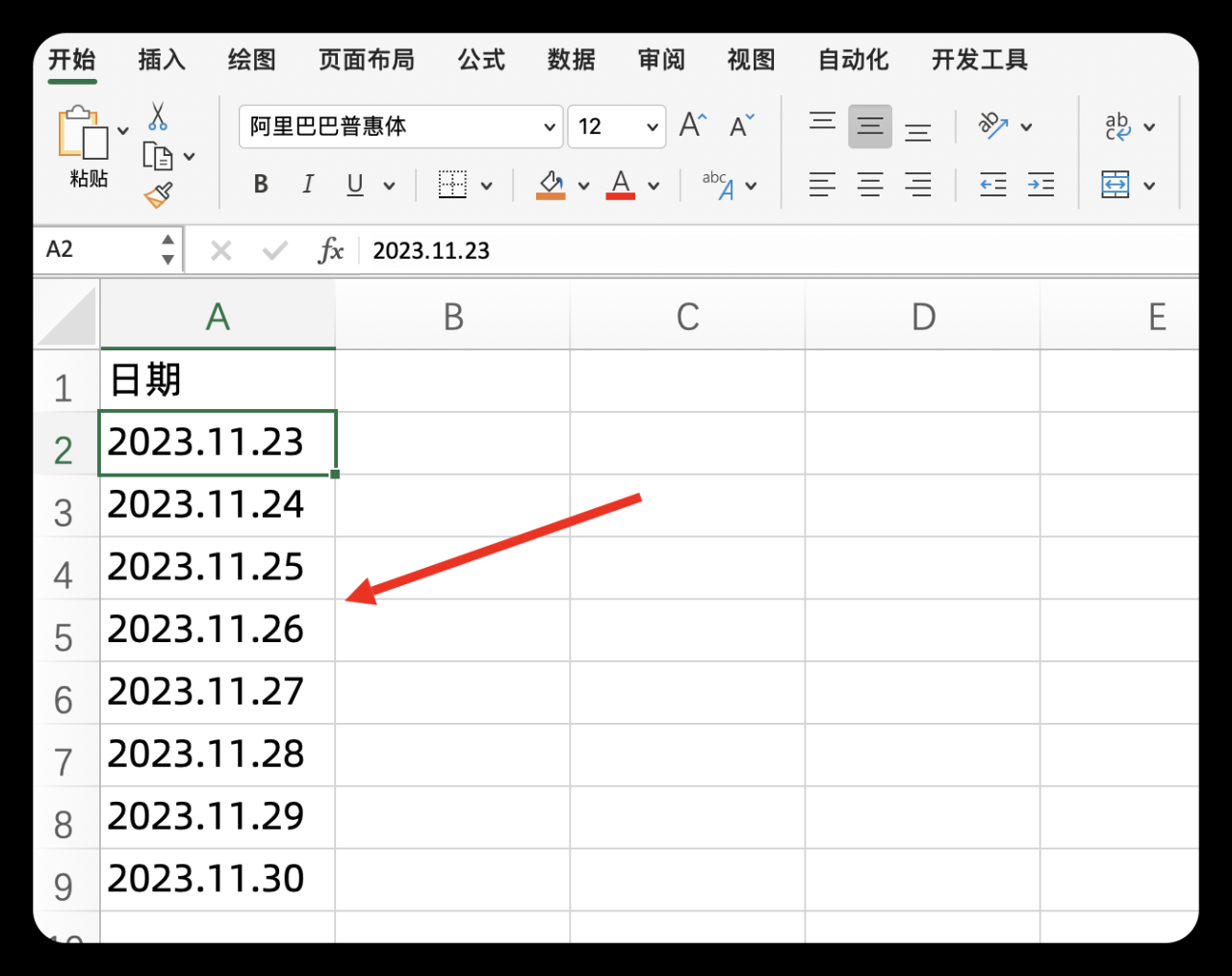Click the formula bar showing 2023.11.23
This screenshot has height=976, width=1232.
coord(780,250)
